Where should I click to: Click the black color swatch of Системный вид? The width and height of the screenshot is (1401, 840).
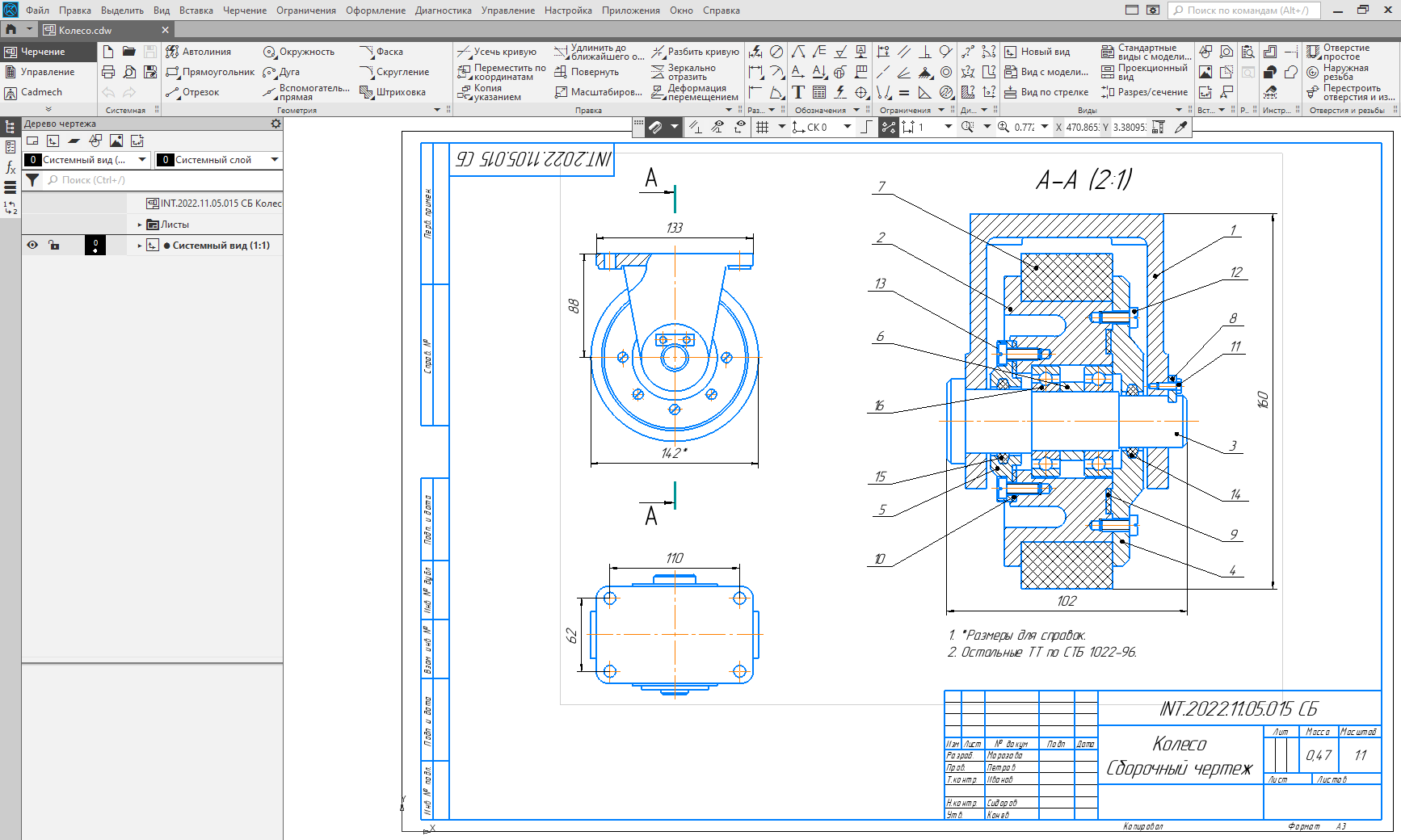pos(95,245)
